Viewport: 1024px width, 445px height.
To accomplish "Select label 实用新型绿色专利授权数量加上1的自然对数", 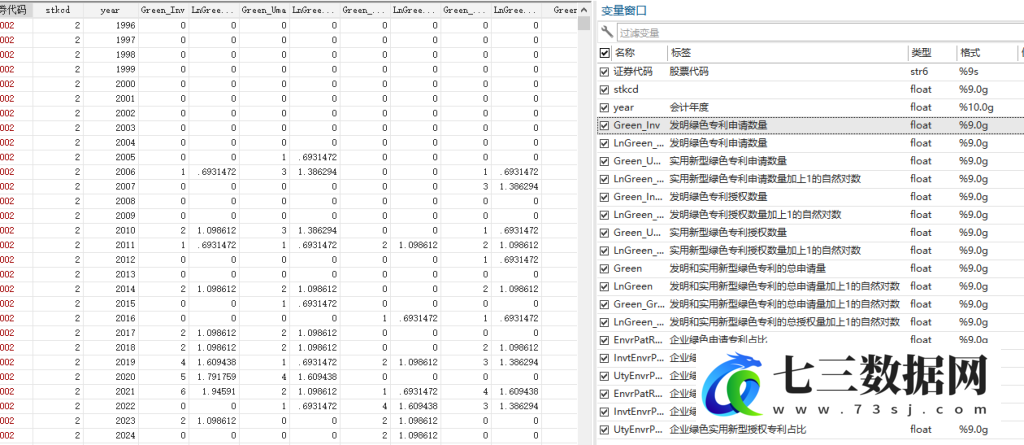I will click(765, 250).
